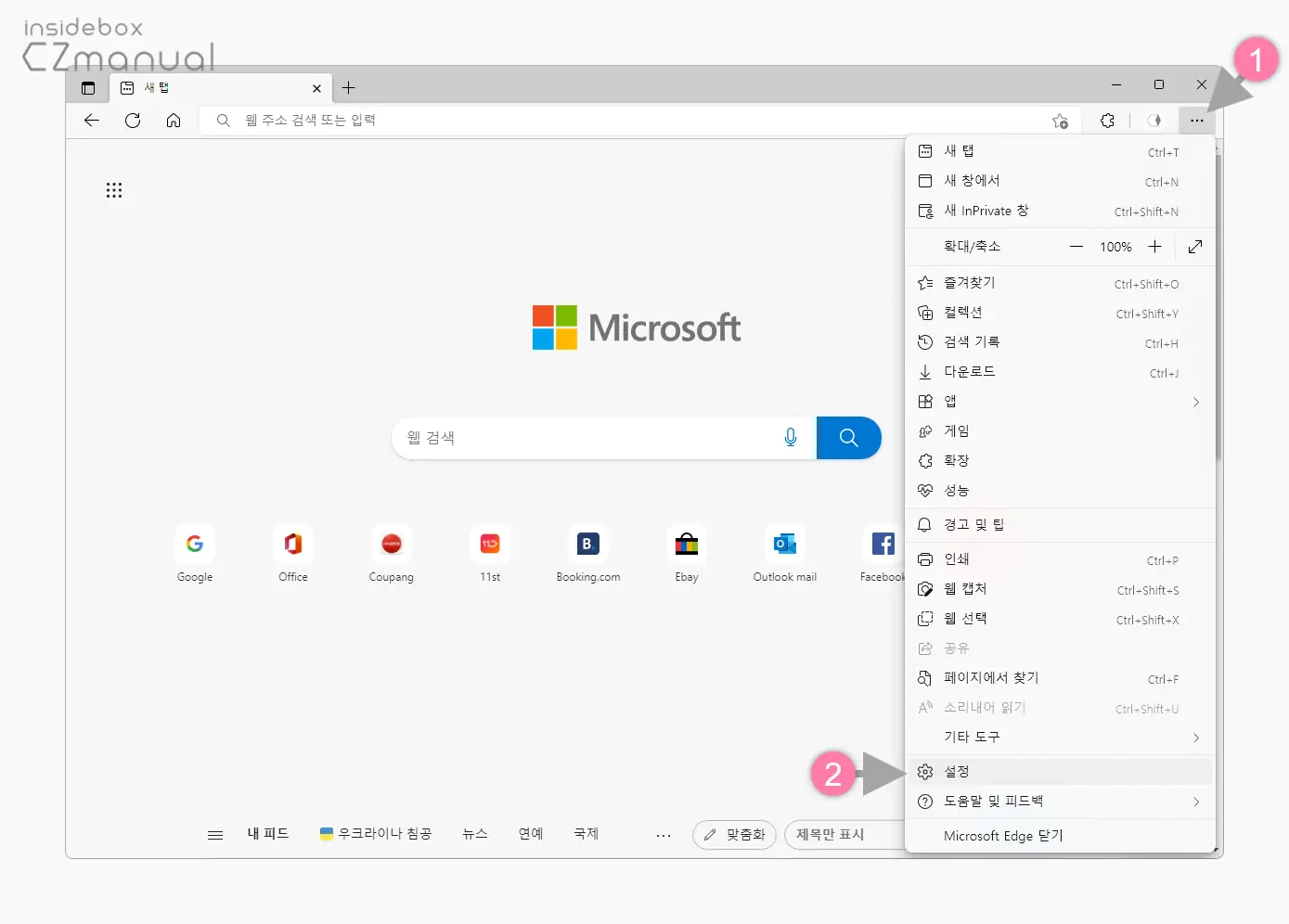The height and width of the screenshot is (924, 1289).
Task: Open extensions puzzle icon in toolbar
Action: 1107,121
